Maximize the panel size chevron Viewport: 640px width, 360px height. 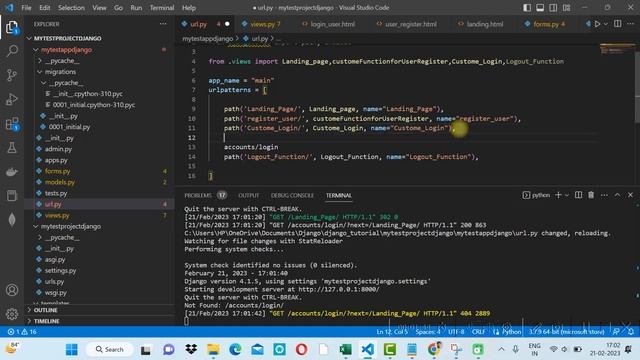coord(617,195)
